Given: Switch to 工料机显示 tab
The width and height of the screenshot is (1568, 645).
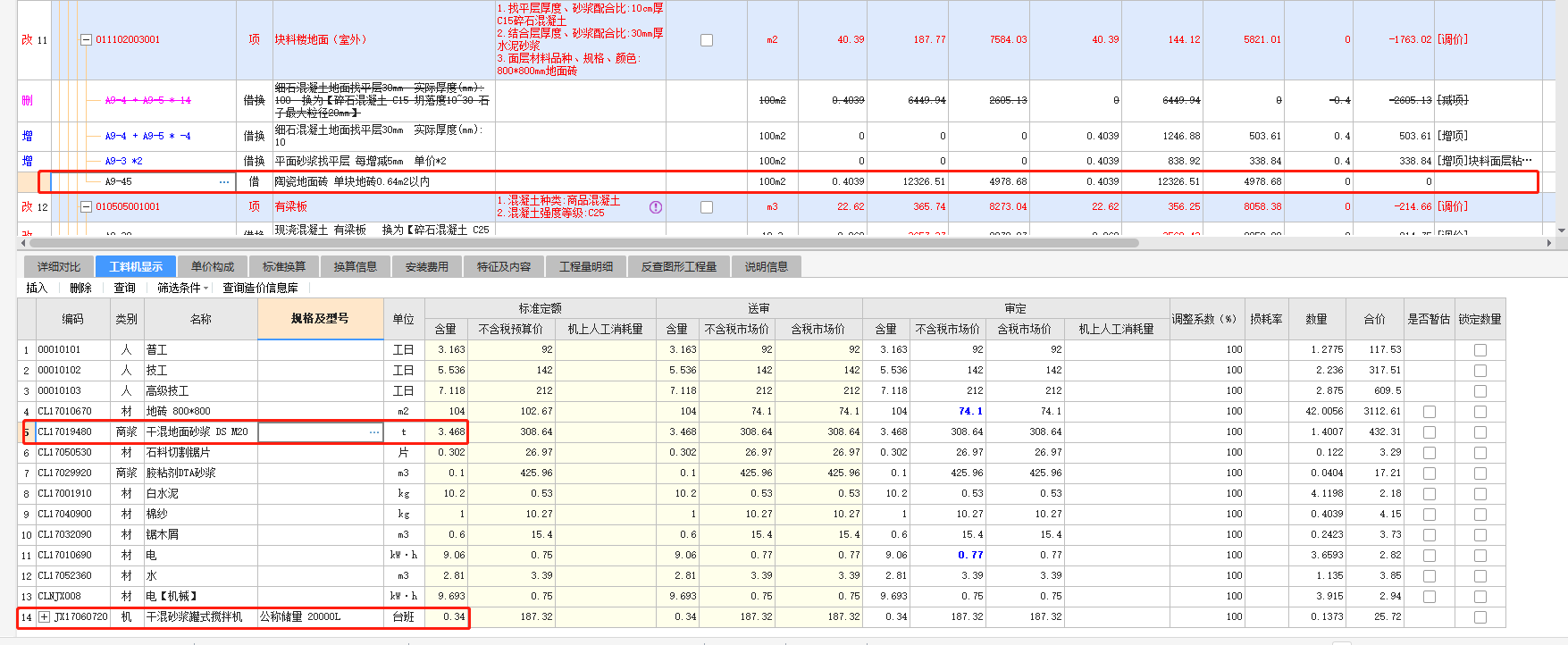Looking at the screenshot, I should (x=136, y=266).
